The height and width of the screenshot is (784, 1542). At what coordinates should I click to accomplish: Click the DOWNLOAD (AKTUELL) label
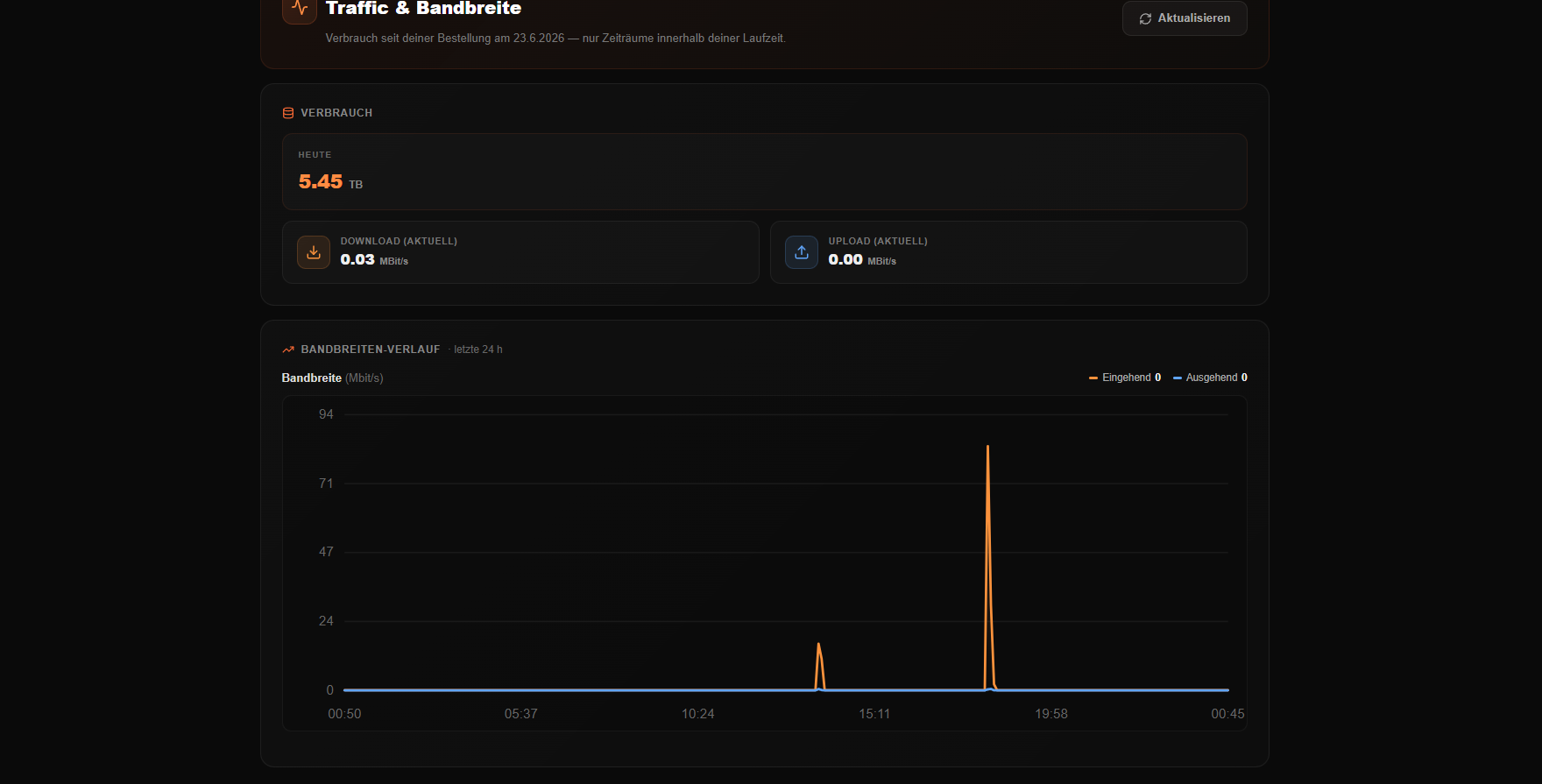(399, 241)
